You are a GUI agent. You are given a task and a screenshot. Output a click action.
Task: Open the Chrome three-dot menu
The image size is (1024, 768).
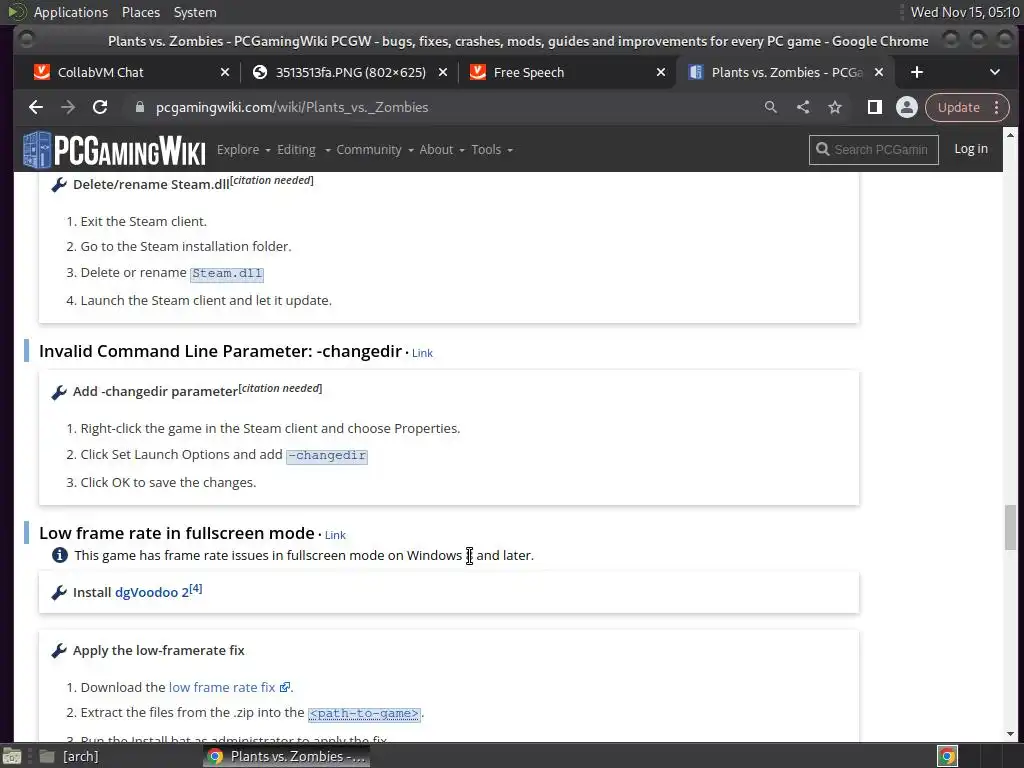(997, 107)
